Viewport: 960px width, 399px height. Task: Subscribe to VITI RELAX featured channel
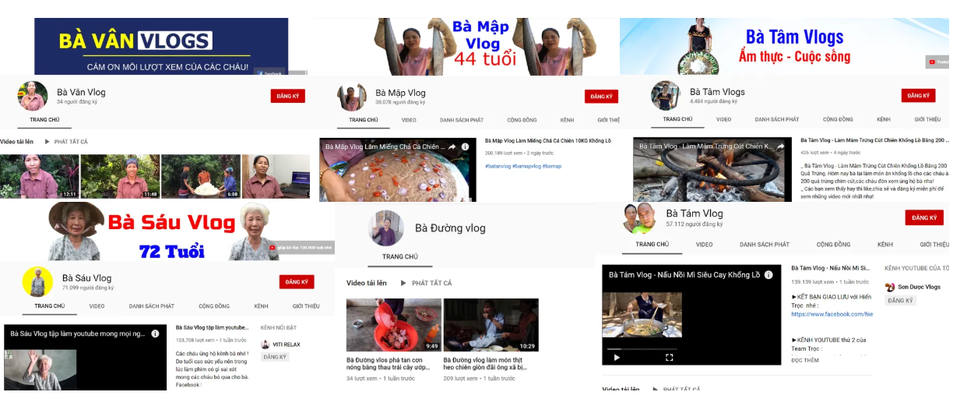point(275,357)
